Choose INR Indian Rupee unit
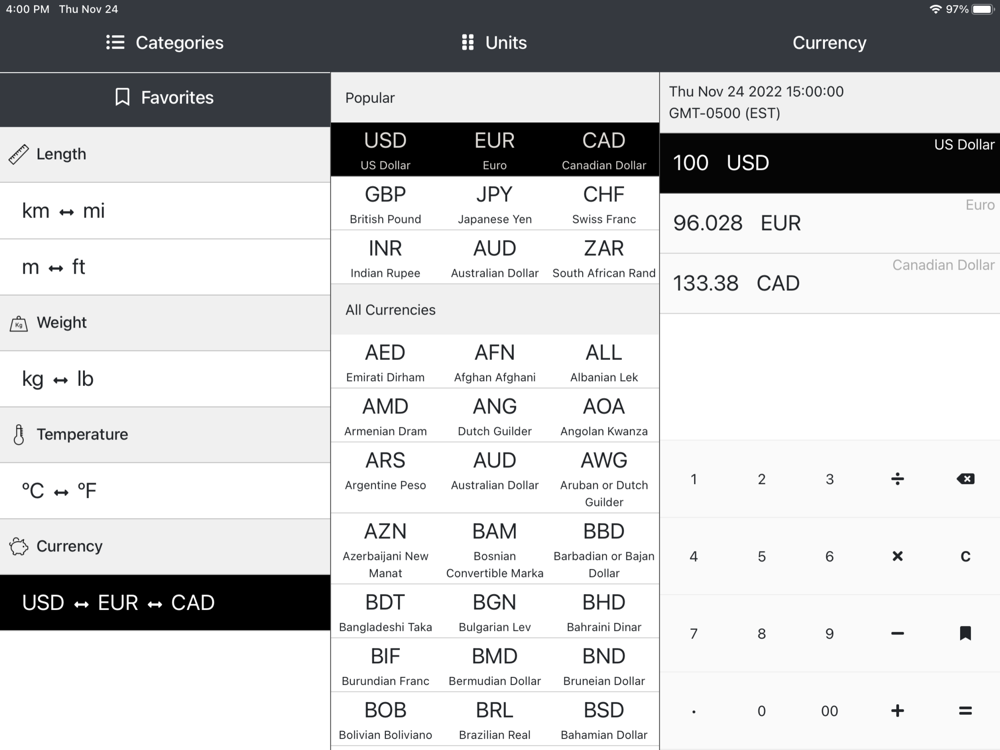This screenshot has width=1000, height=750. 385,258
